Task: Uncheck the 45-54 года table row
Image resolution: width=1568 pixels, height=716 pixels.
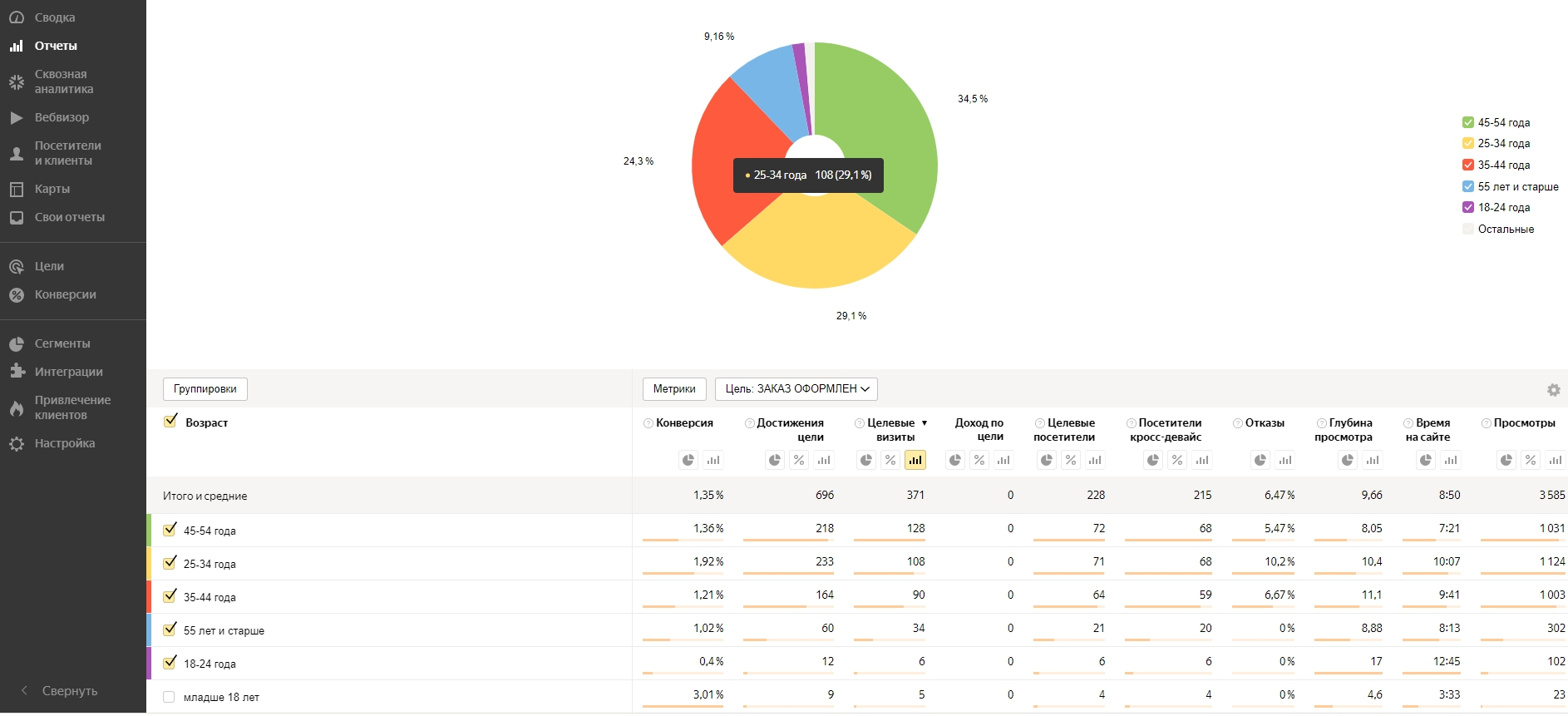Action: (x=170, y=529)
